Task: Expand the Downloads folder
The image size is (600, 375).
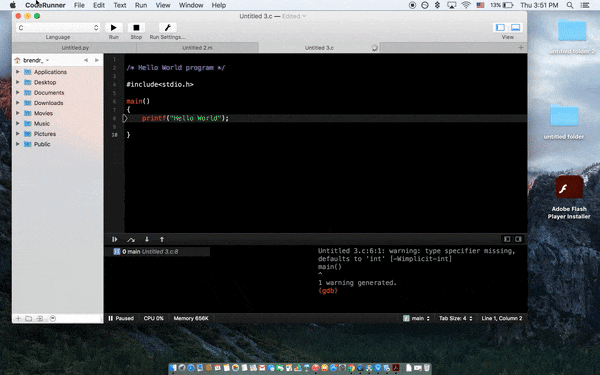Action: coord(18,103)
